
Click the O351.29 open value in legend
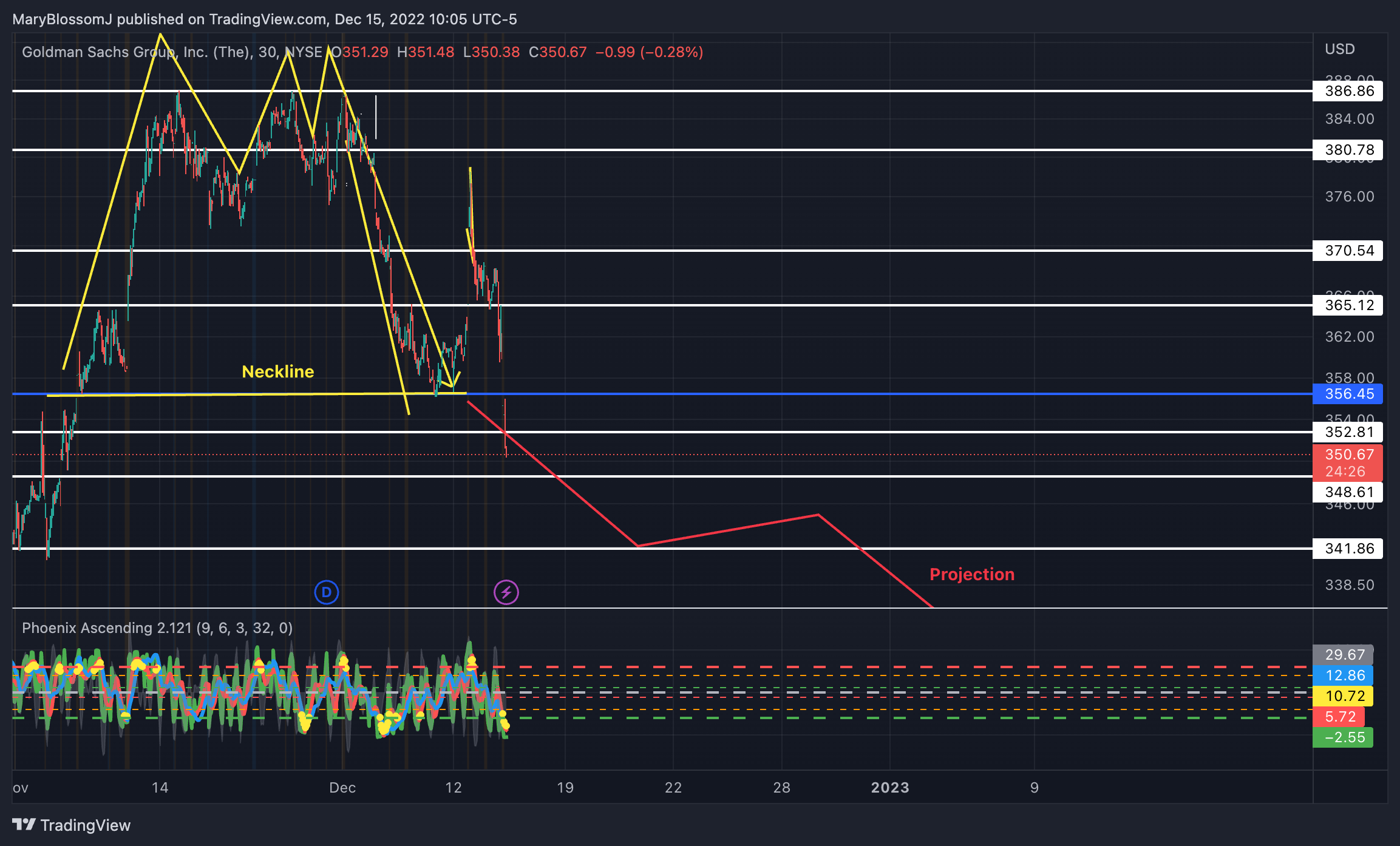point(359,52)
